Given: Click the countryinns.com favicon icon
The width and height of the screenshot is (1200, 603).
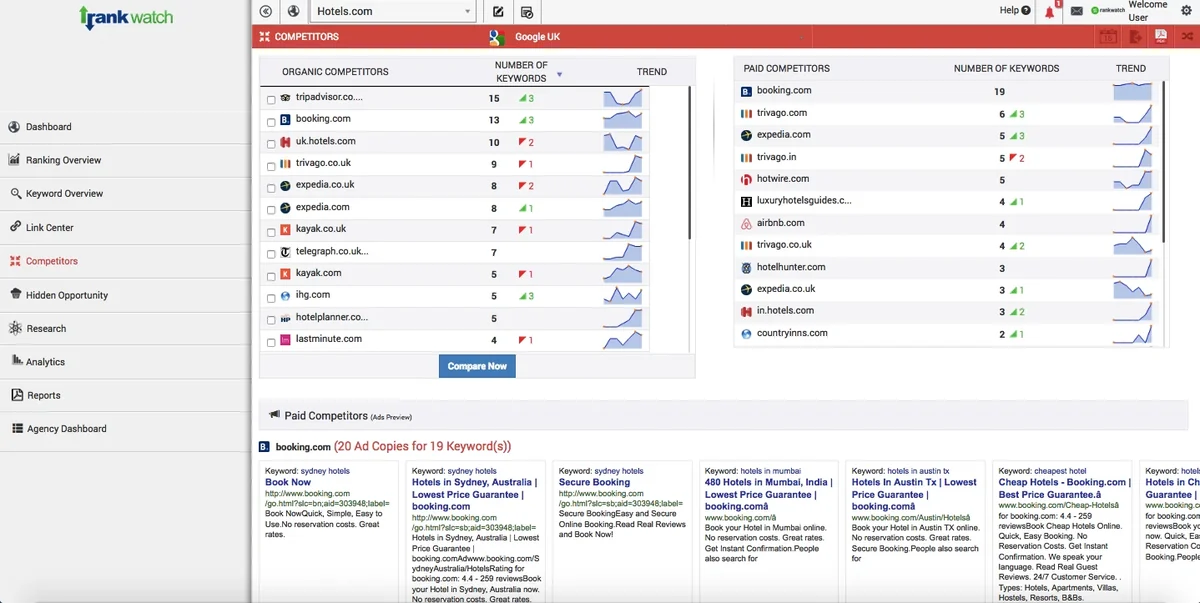Looking at the screenshot, I should coord(746,334).
